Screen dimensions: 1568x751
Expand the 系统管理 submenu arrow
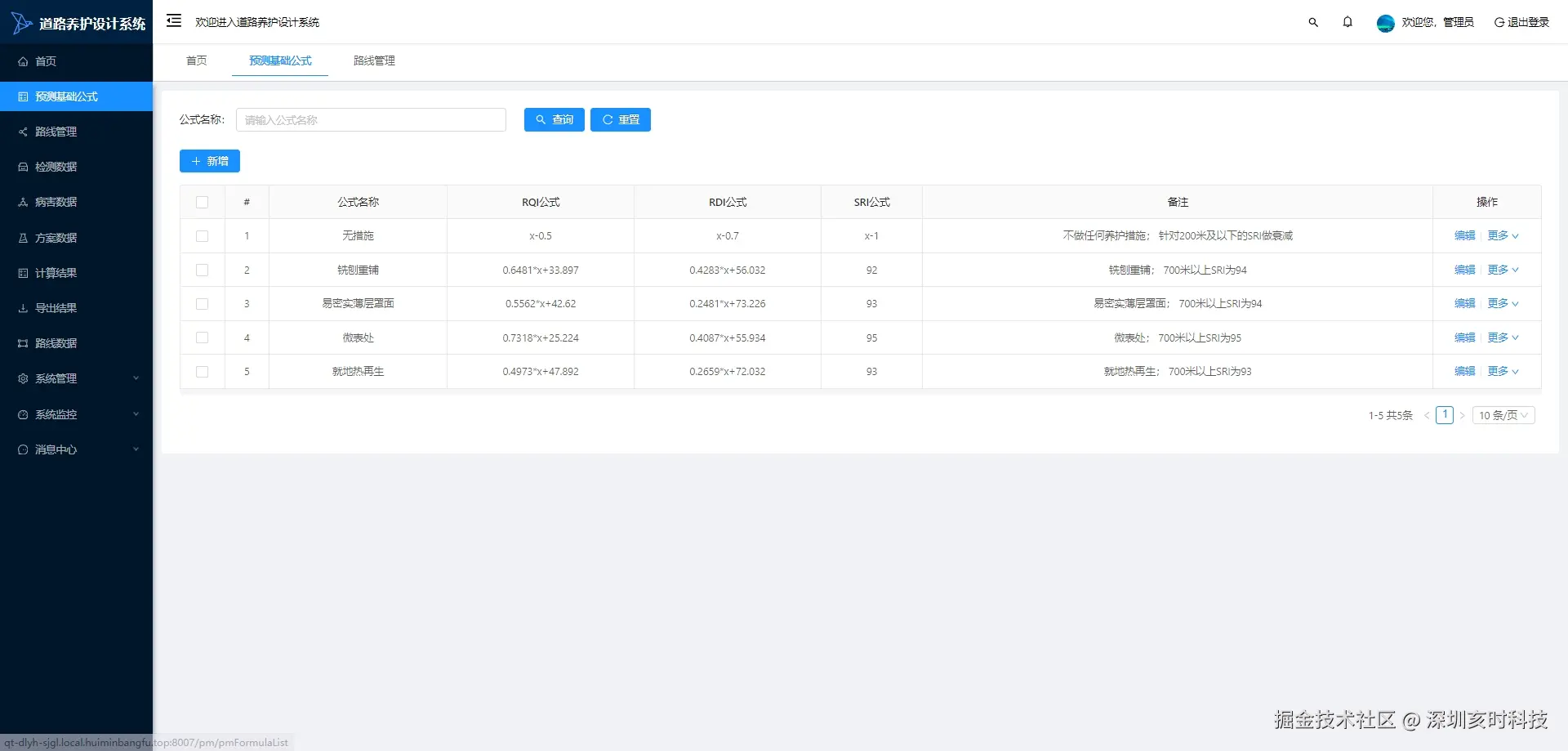(136, 378)
